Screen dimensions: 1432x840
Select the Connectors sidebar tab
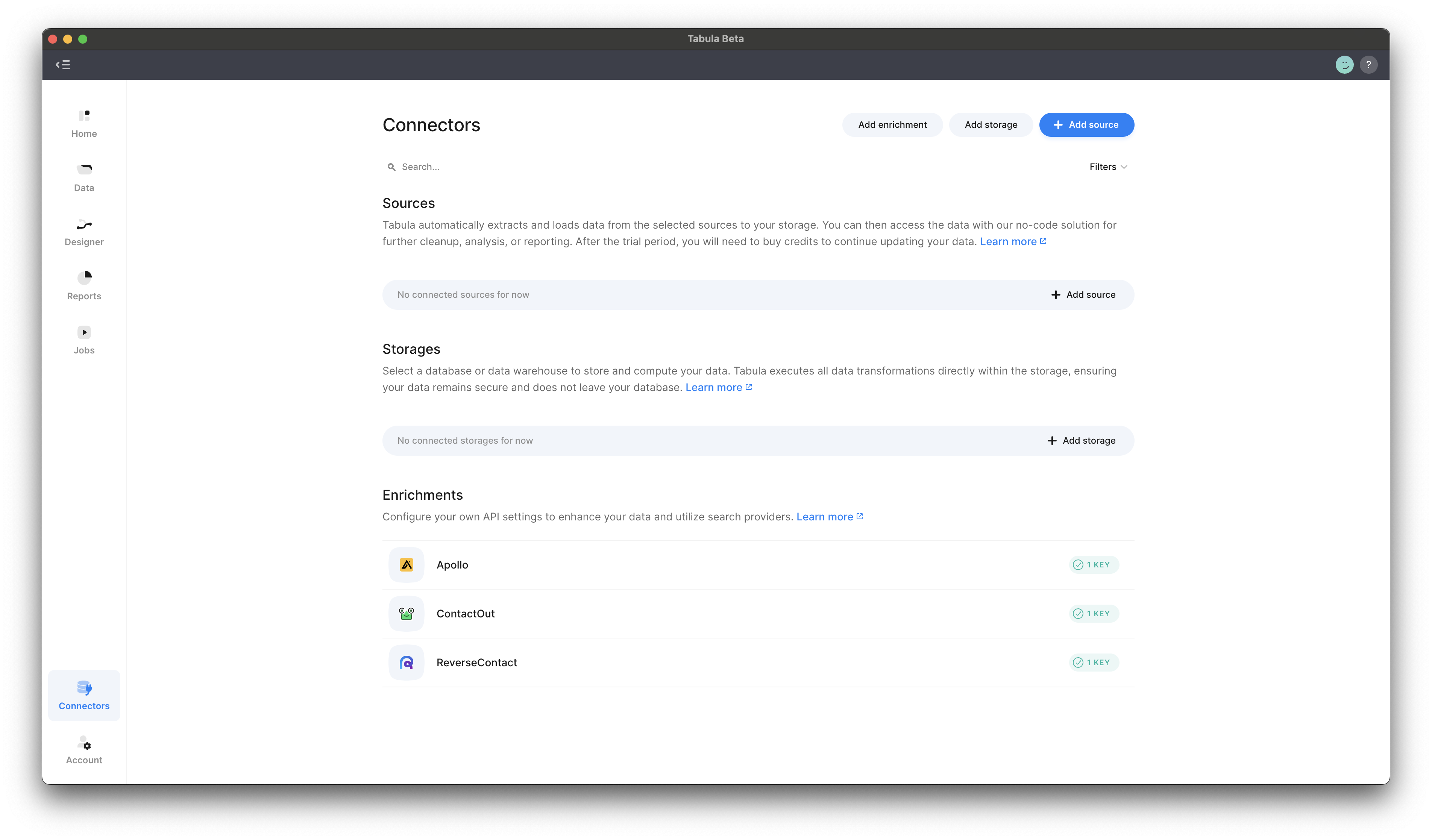pyautogui.click(x=84, y=696)
